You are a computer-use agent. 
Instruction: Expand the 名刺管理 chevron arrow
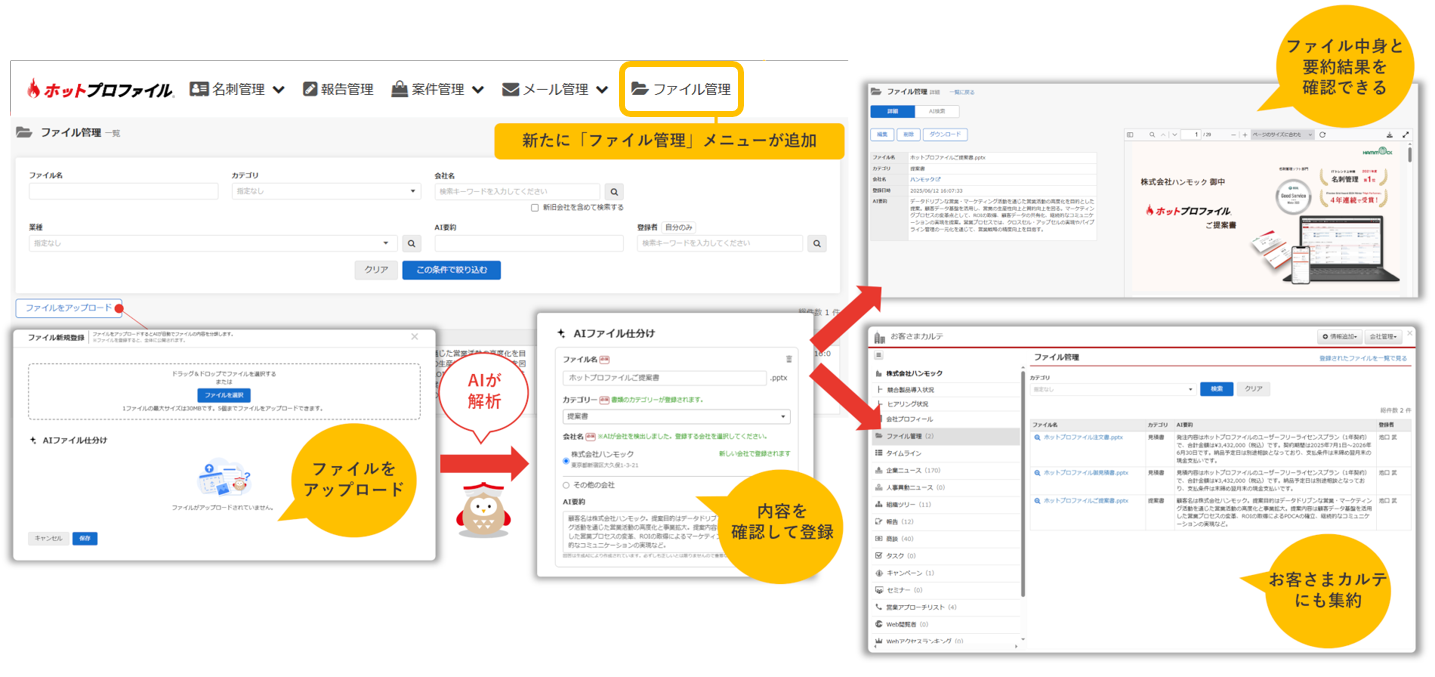[278, 90]
